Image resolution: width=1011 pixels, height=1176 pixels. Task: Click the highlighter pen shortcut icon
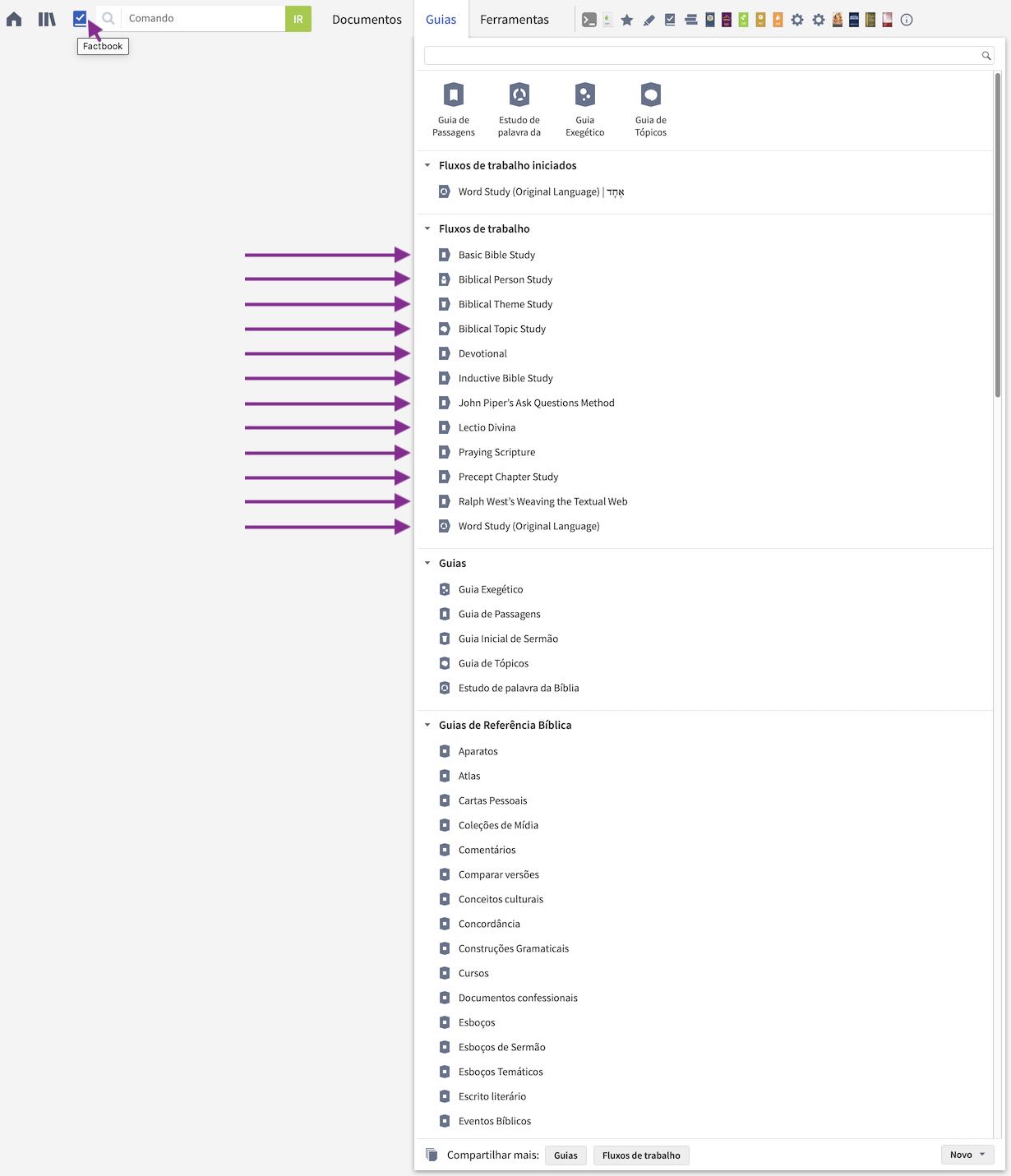tap(649, 20)
